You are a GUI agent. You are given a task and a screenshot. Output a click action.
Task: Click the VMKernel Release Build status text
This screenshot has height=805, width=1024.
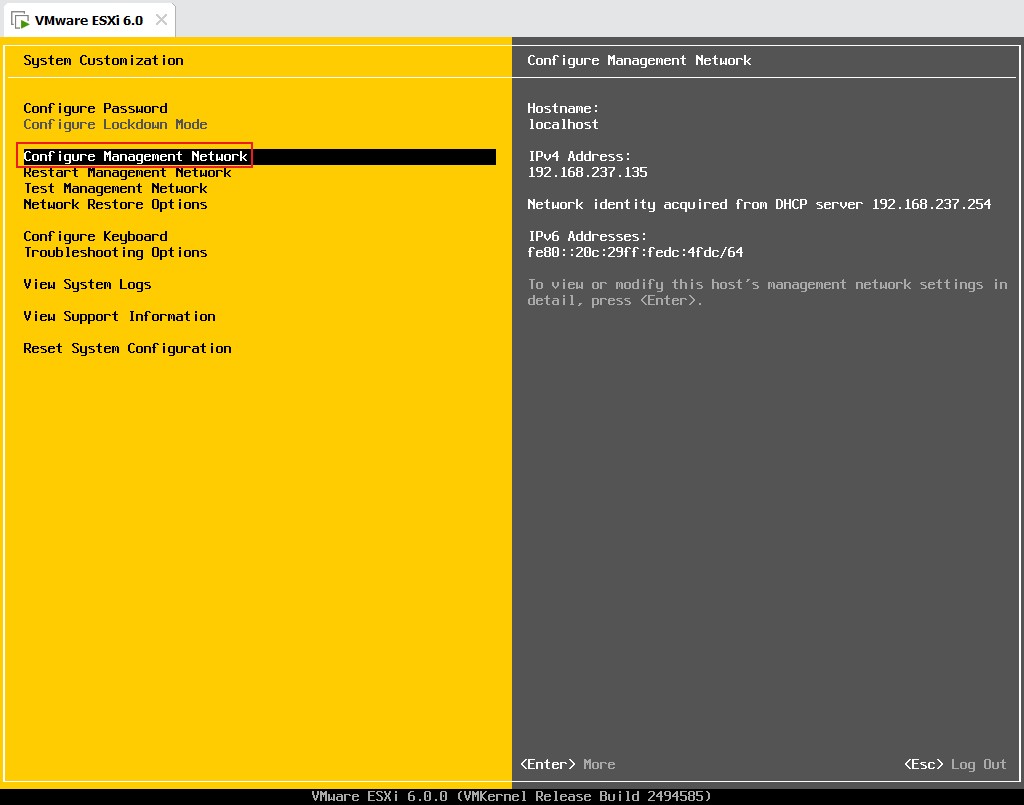click(x=511, y=796)
